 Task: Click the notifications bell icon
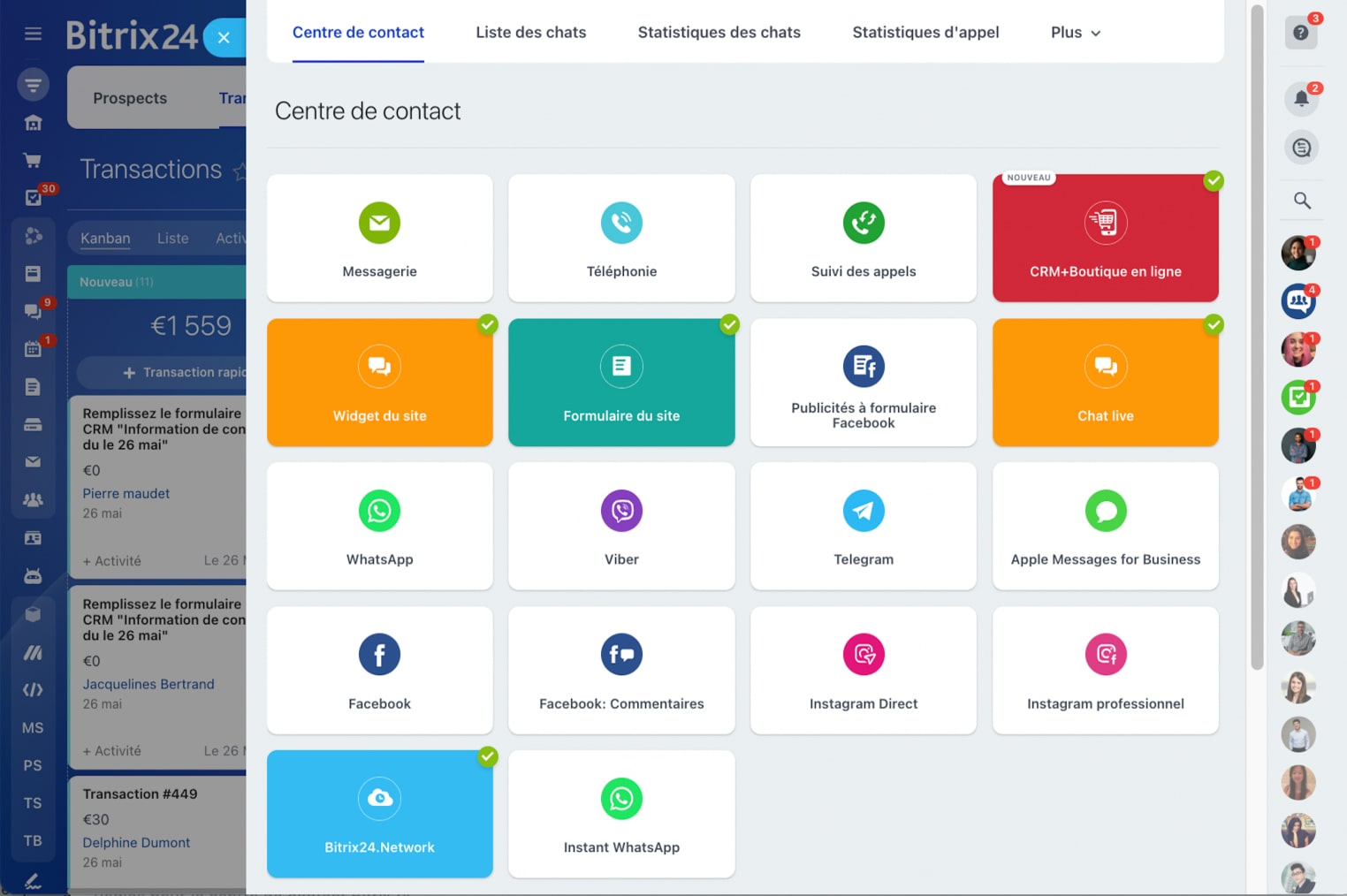pyautogui.click(x=1301, y=98)
